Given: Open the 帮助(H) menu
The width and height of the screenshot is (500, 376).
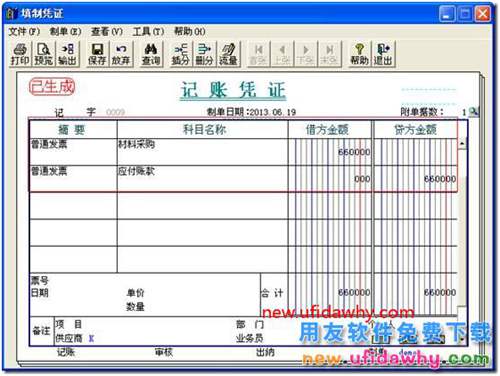Looking at the screenshot, I should pyautogui.click(x=190, y=31).
